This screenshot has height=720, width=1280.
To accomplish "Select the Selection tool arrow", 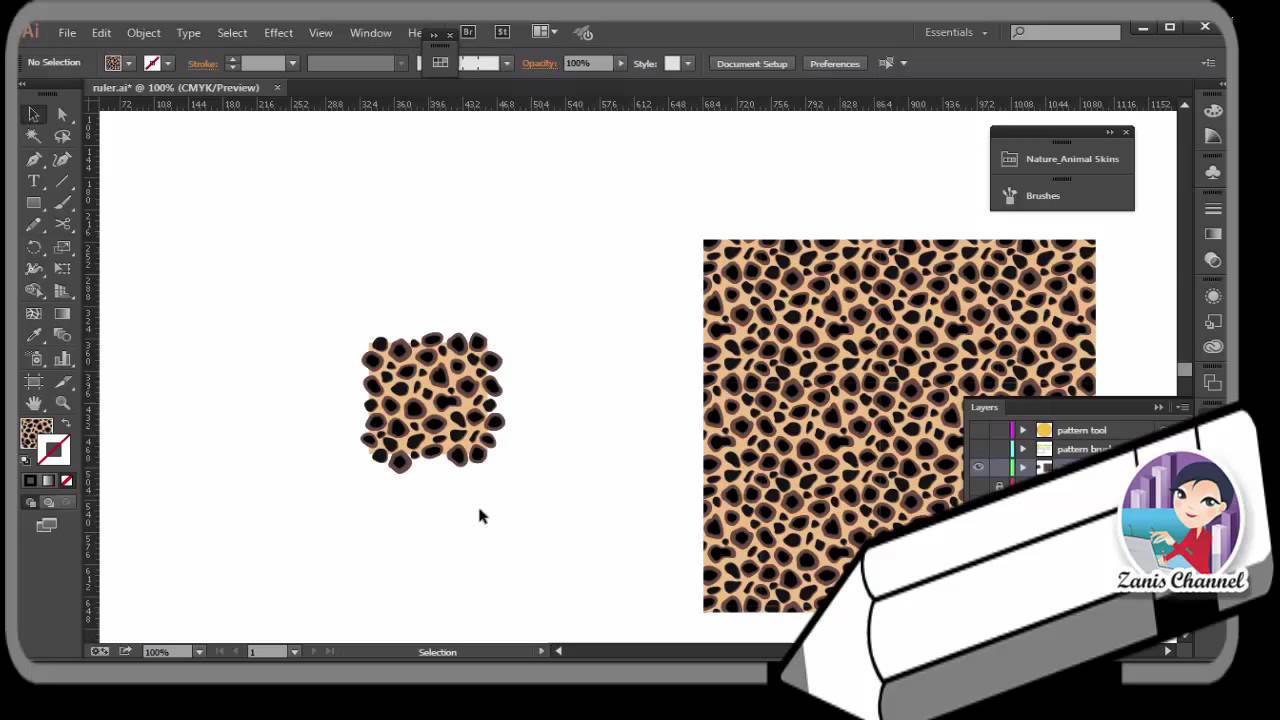I will tap(34, 114).
